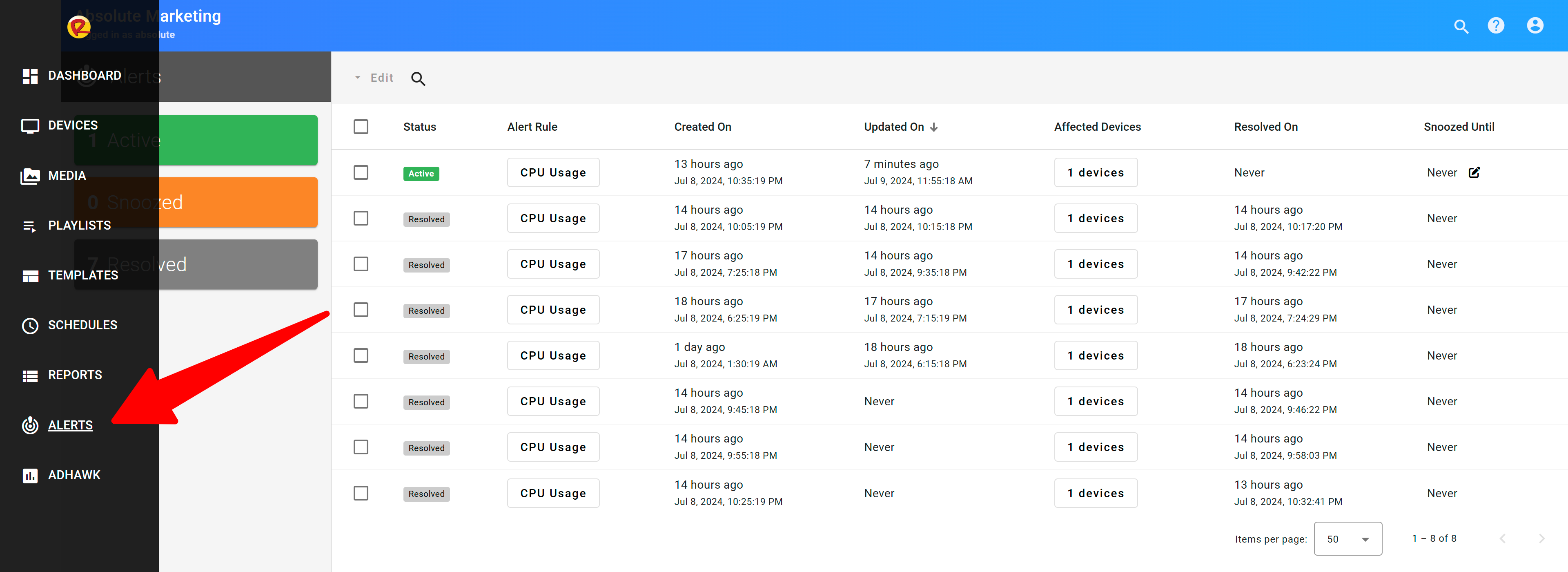Edit snooze for the Active alert
This screenshot has width=1568, height=572.
pos(1474,172)
